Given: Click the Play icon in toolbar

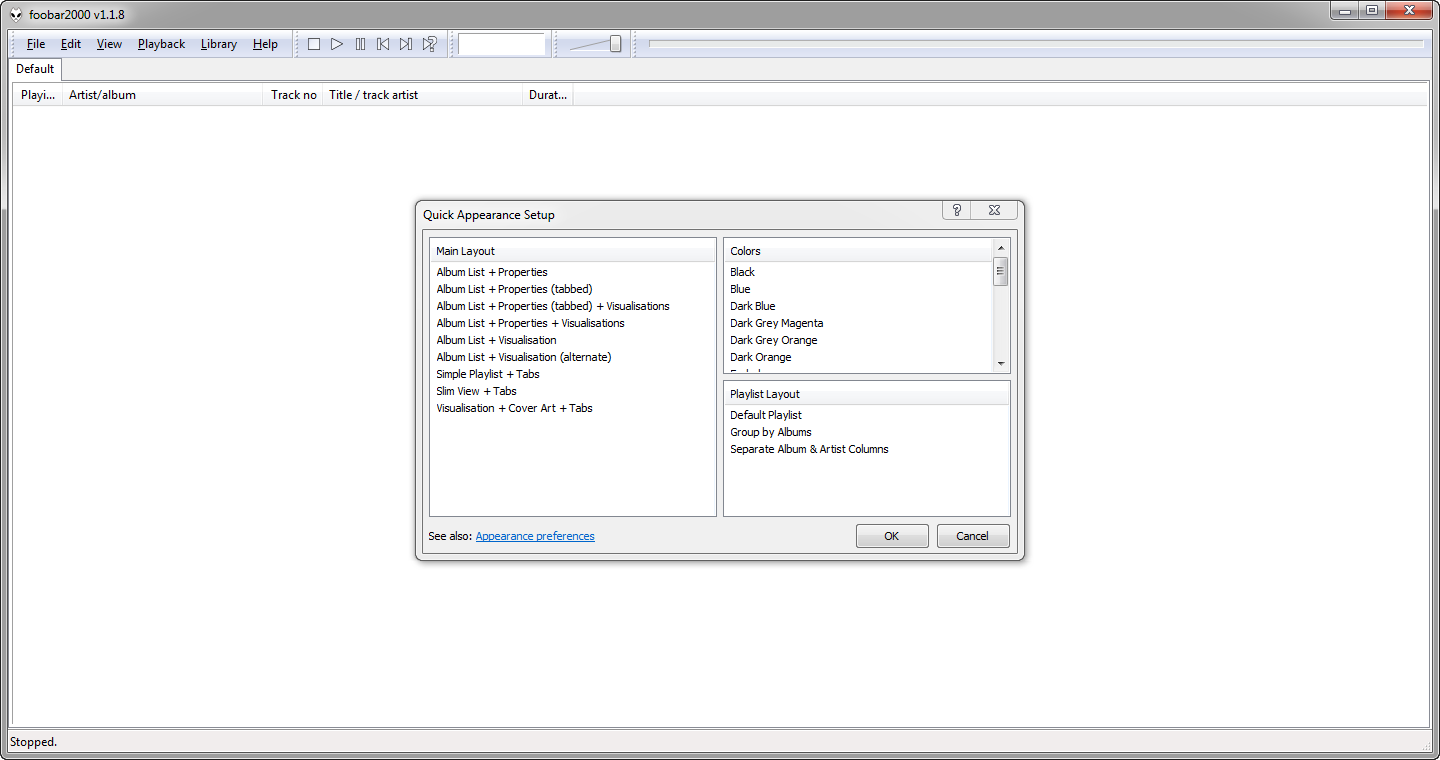Looking at the screenshot, I should [x=337, y=44].
